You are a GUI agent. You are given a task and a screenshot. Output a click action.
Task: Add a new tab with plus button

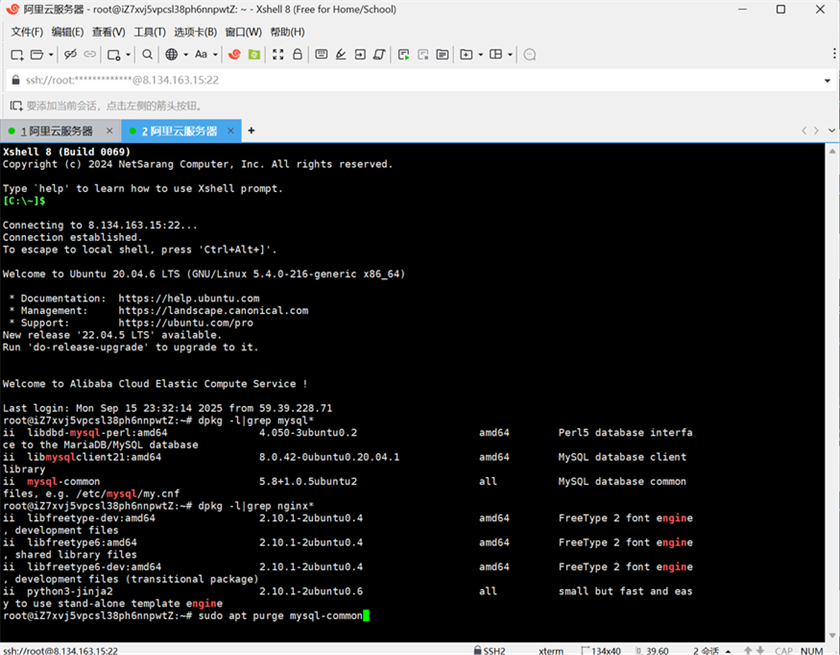(x=251, y=131)
